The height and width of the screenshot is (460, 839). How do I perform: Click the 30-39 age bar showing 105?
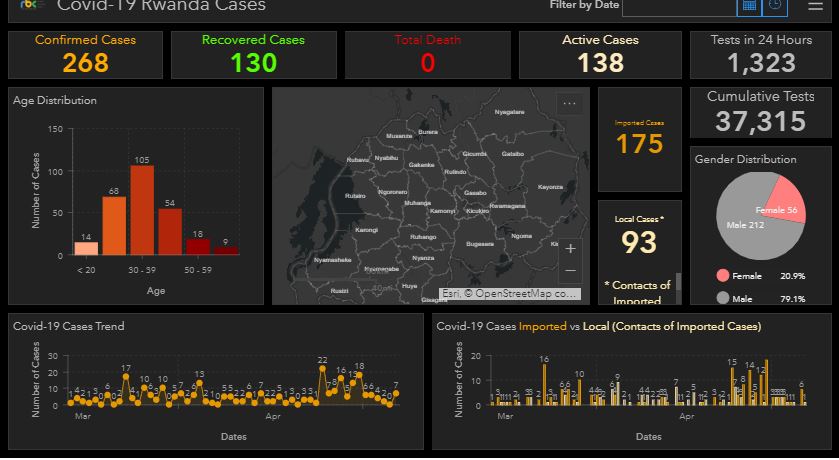(142, 210)
